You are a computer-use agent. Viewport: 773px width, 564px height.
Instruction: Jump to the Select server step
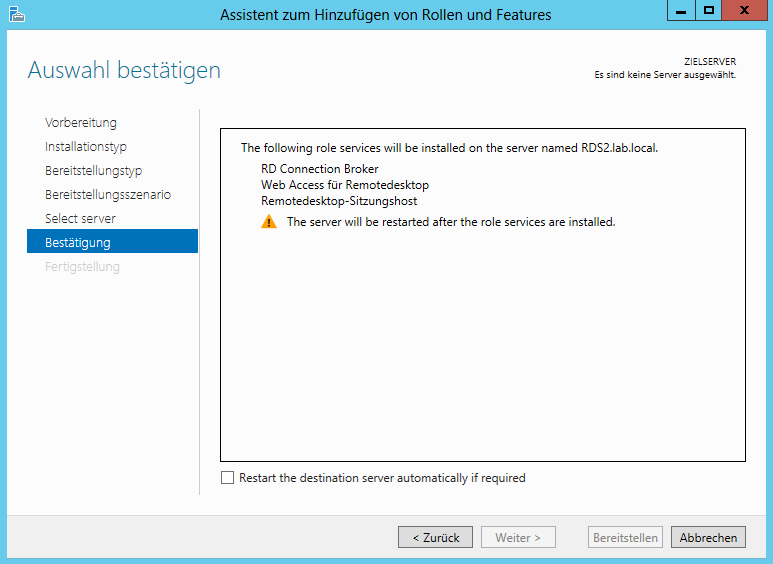tap(80, 219)
